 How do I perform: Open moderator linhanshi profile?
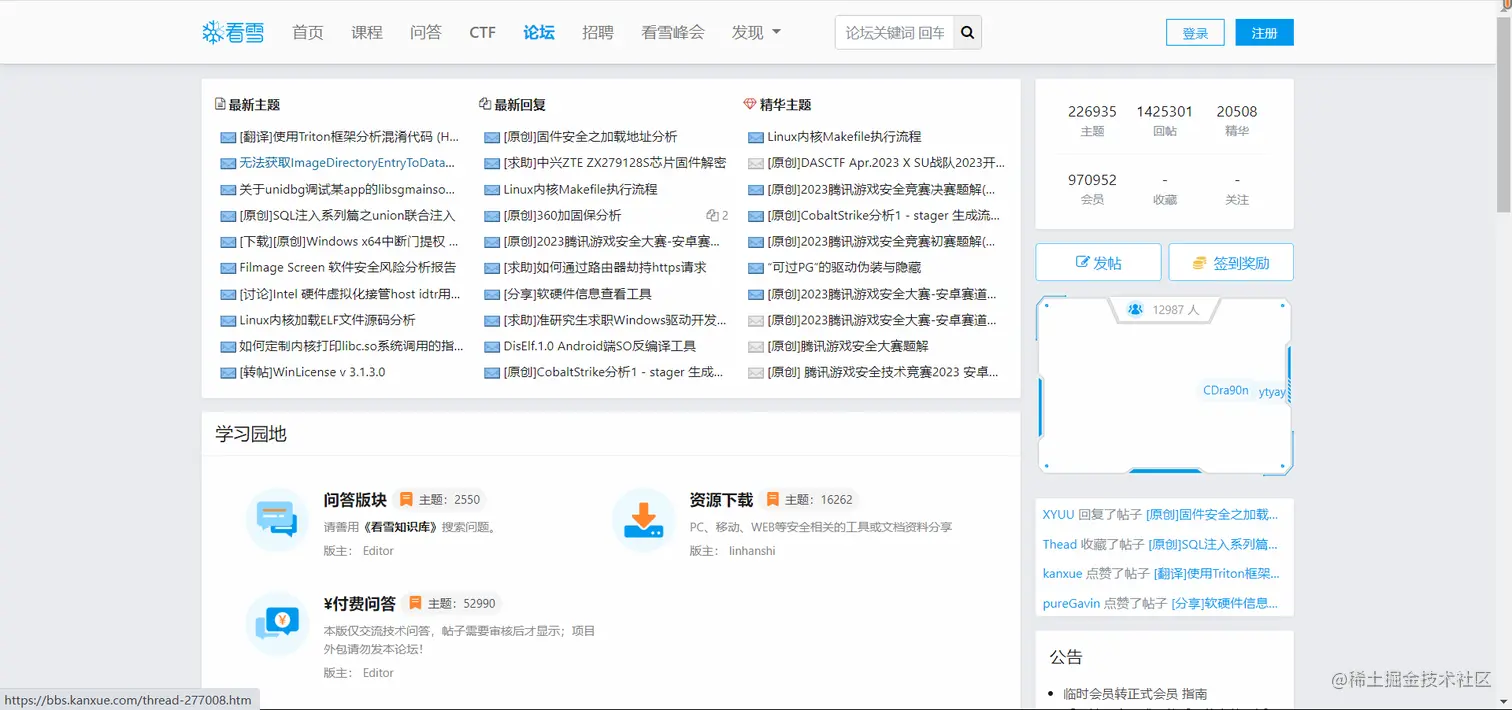[x=752, y=551]
